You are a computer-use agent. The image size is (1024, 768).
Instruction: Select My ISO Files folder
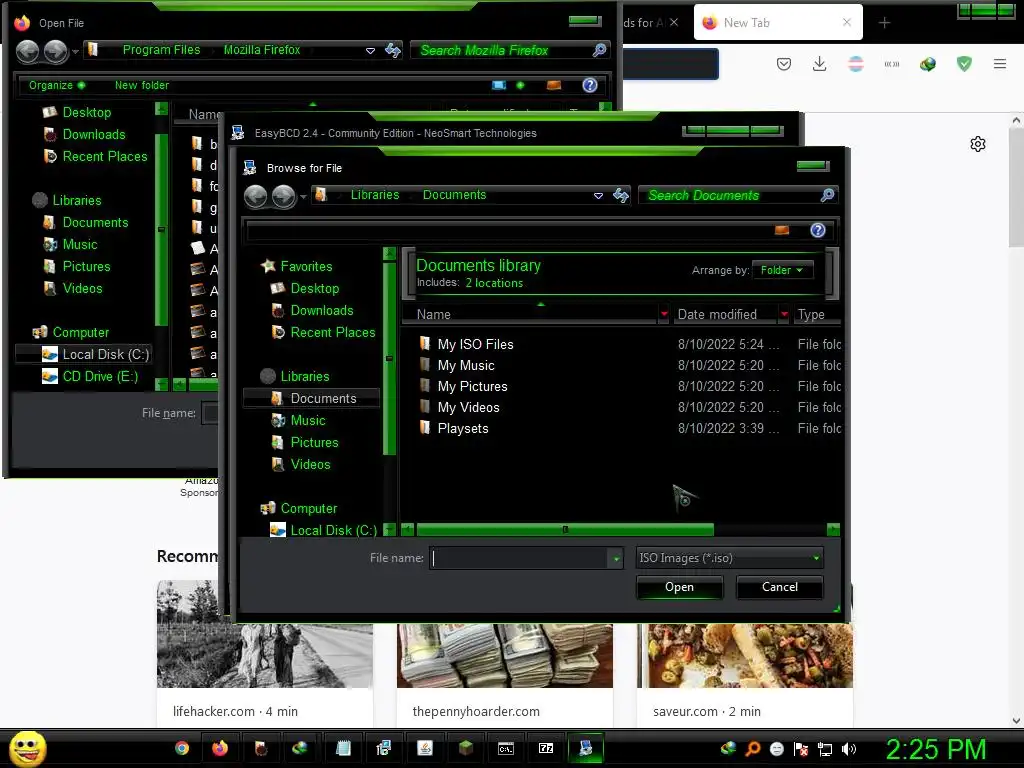coord(475,344)
